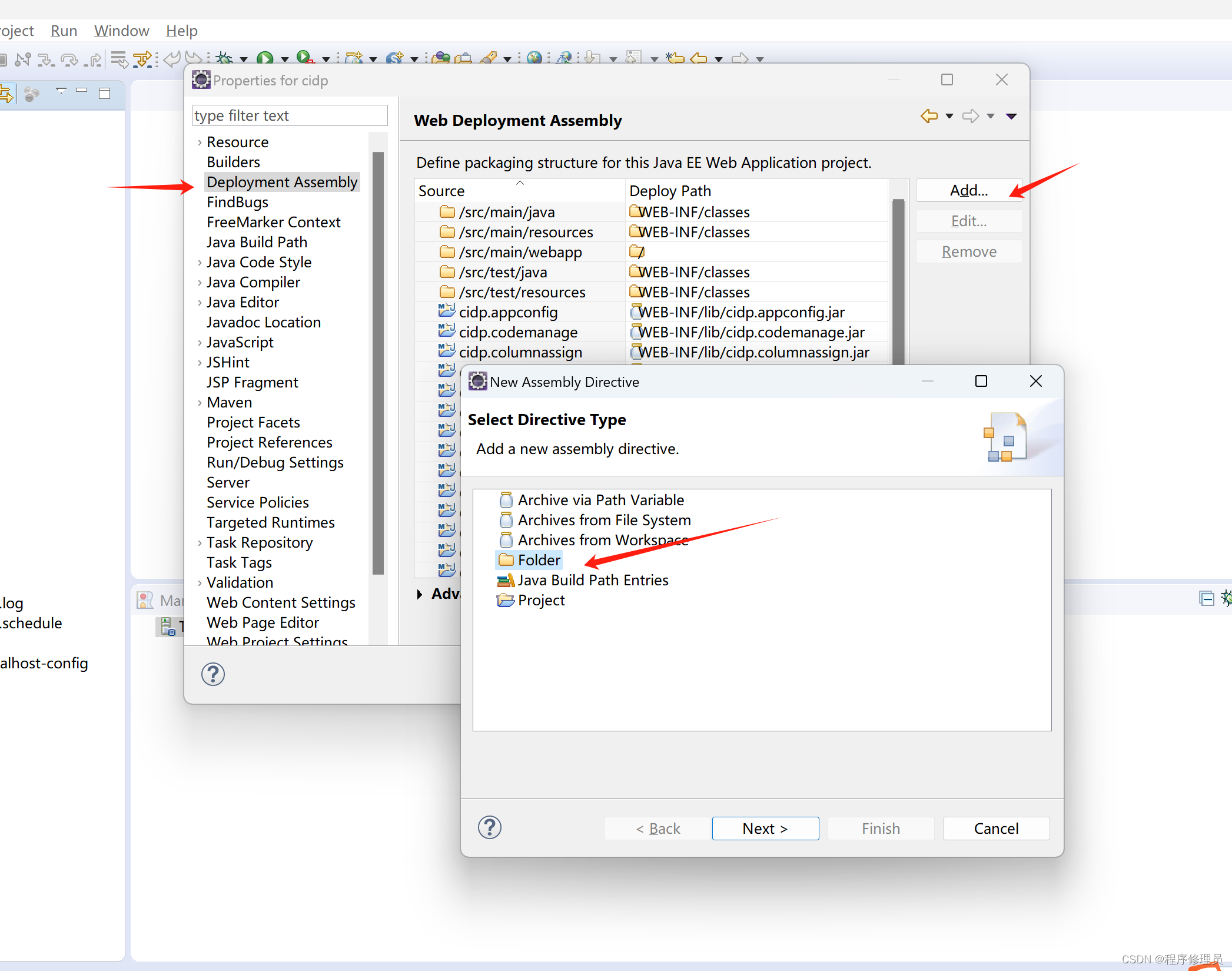Click the assembly table vertical scrollbar
The height and width of the screenshot is (971, 1232).
[898, 283]
